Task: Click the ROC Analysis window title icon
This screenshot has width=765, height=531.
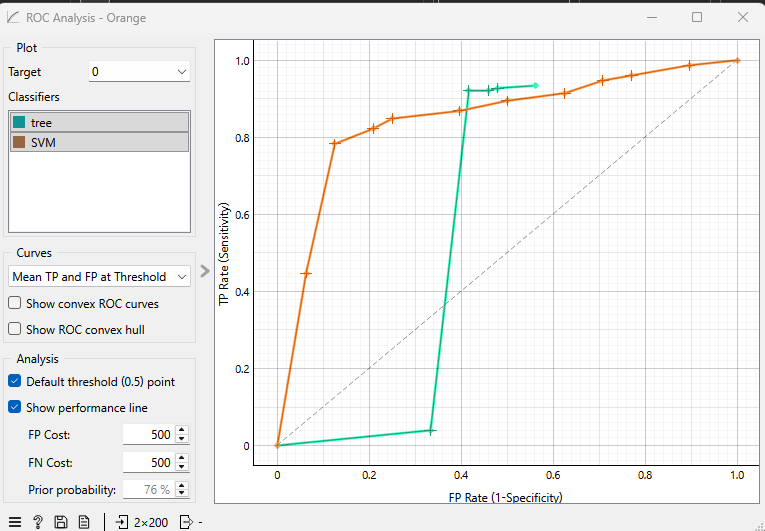Action: click(x=12, y=17)
